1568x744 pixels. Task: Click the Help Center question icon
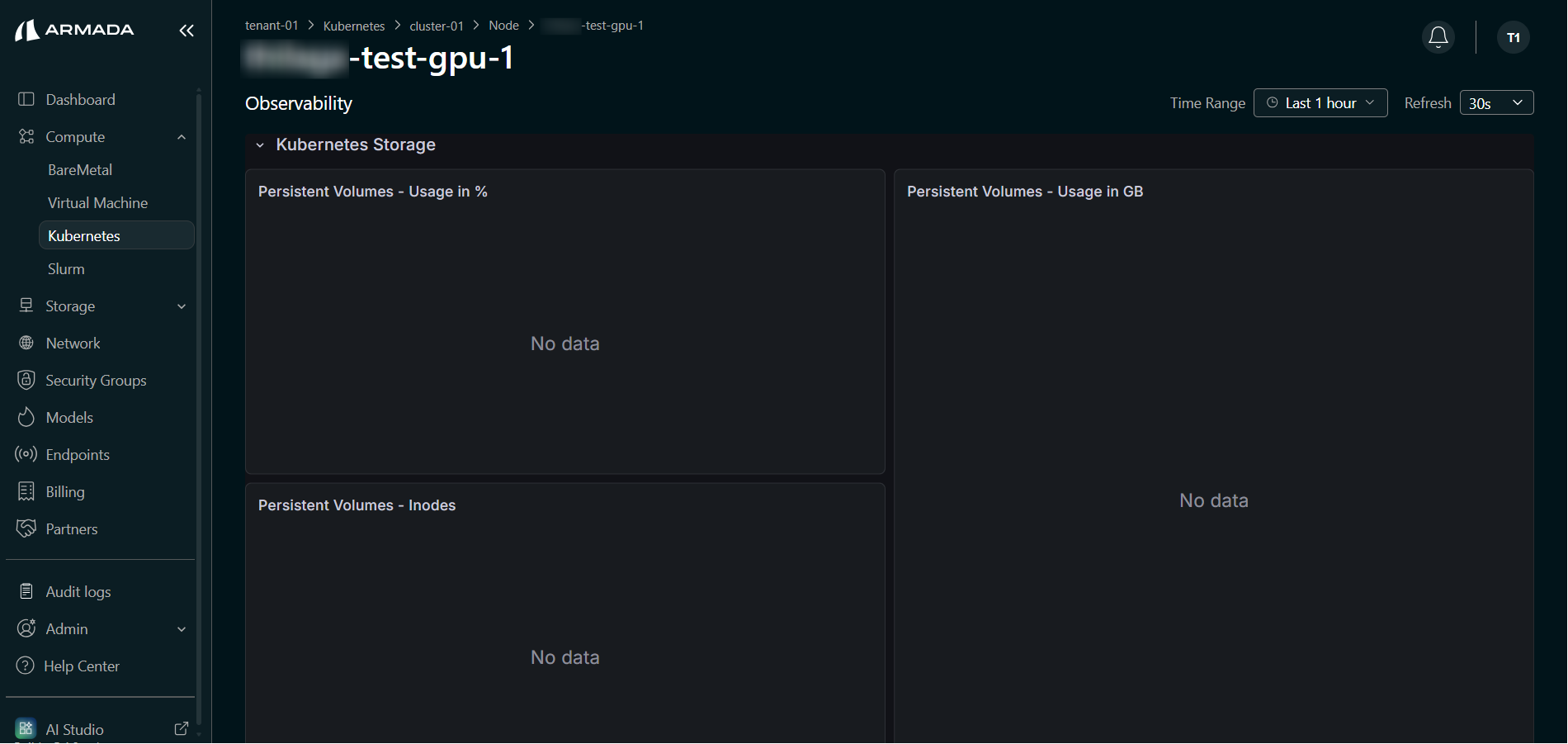coord(26,666)
